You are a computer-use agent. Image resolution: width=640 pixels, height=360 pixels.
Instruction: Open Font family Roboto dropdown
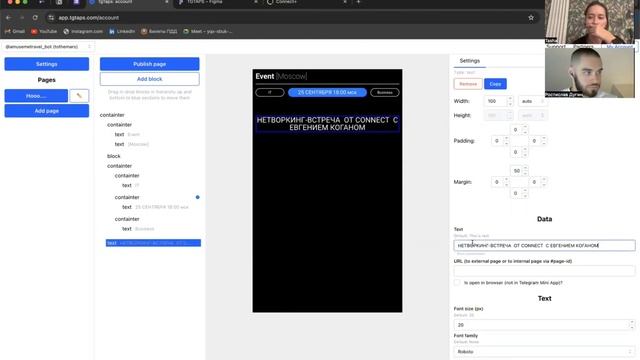coord(544,351)
